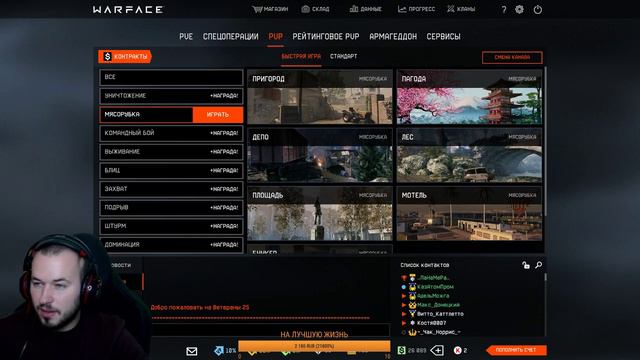This screenshot has height=360, width=640.
Task: Click rank badge beside АдельМожга
Action: (x=413, y=296)
